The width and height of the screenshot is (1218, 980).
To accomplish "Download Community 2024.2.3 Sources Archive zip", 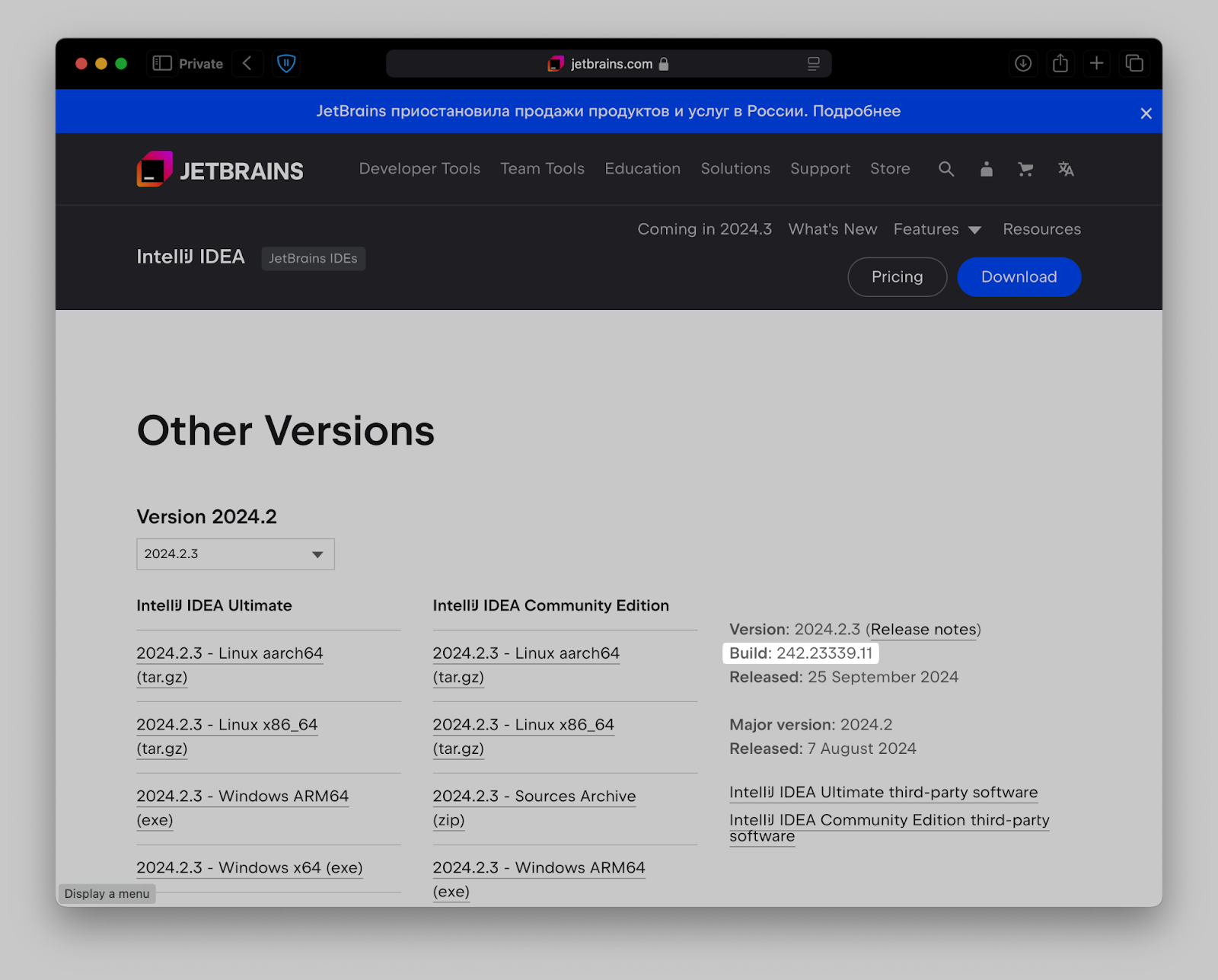I will (x=534, y=808).
